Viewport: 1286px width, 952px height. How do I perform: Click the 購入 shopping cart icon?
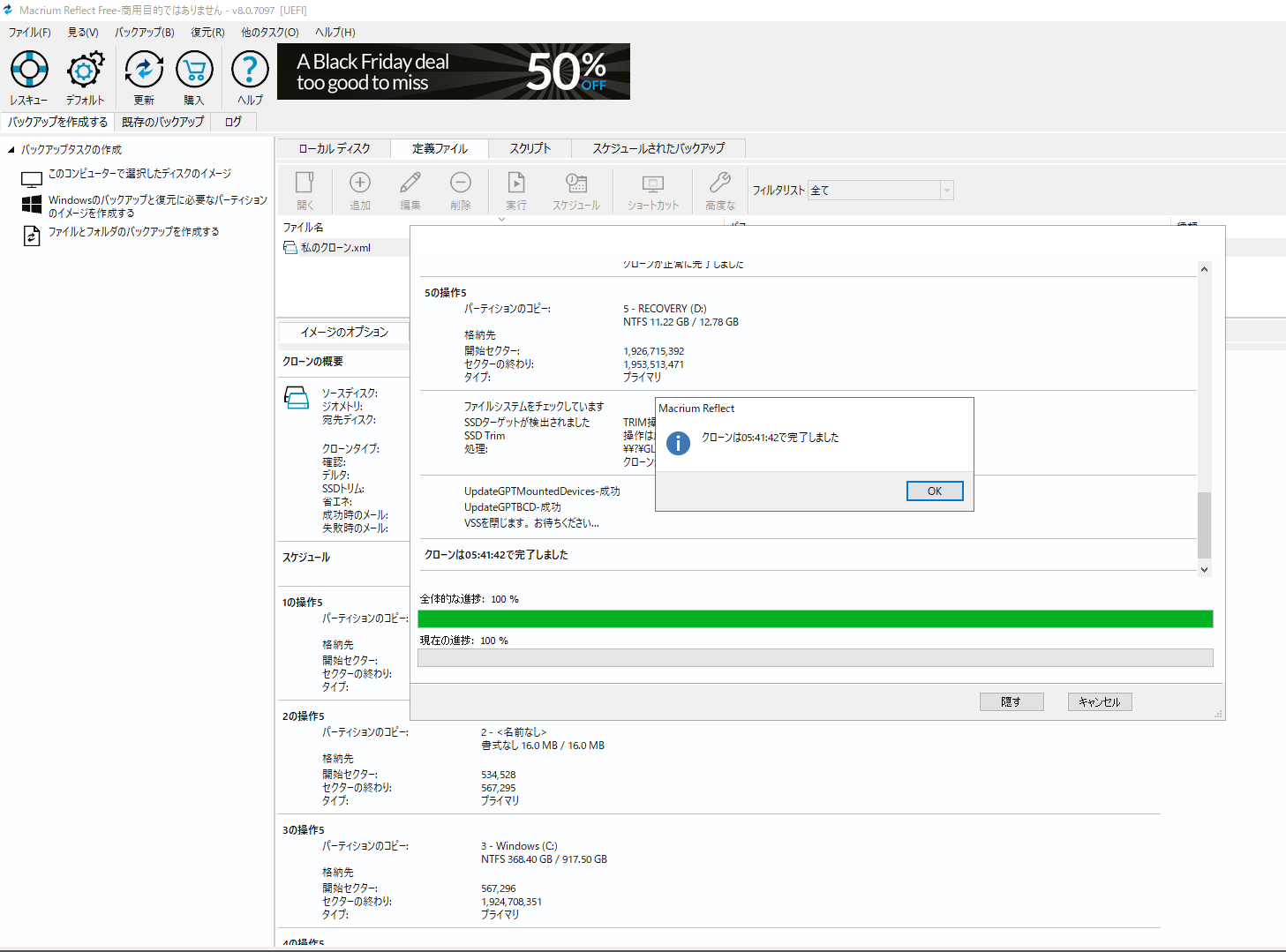pos(194,70)
